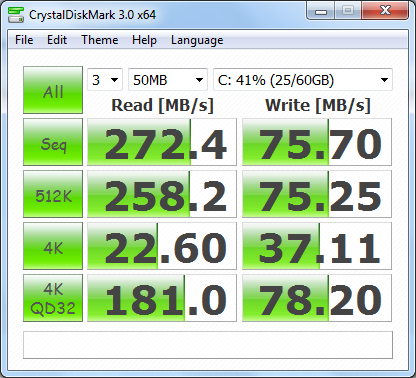Click the Write [MB/s] column header
416x378 pixels.
[318, 105]
